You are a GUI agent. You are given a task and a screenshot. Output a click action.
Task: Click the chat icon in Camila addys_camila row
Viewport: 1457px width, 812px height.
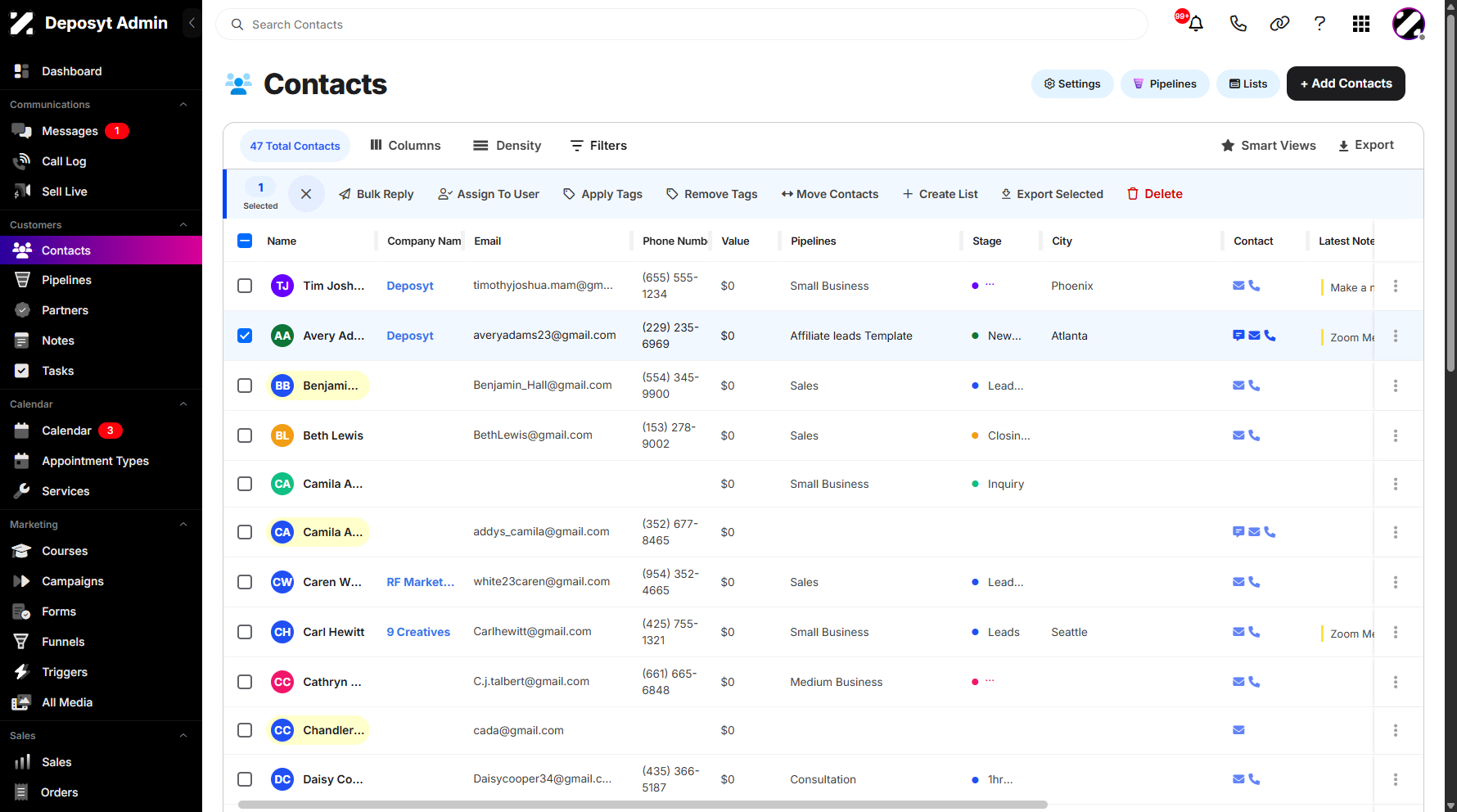tap(1238, 532)
